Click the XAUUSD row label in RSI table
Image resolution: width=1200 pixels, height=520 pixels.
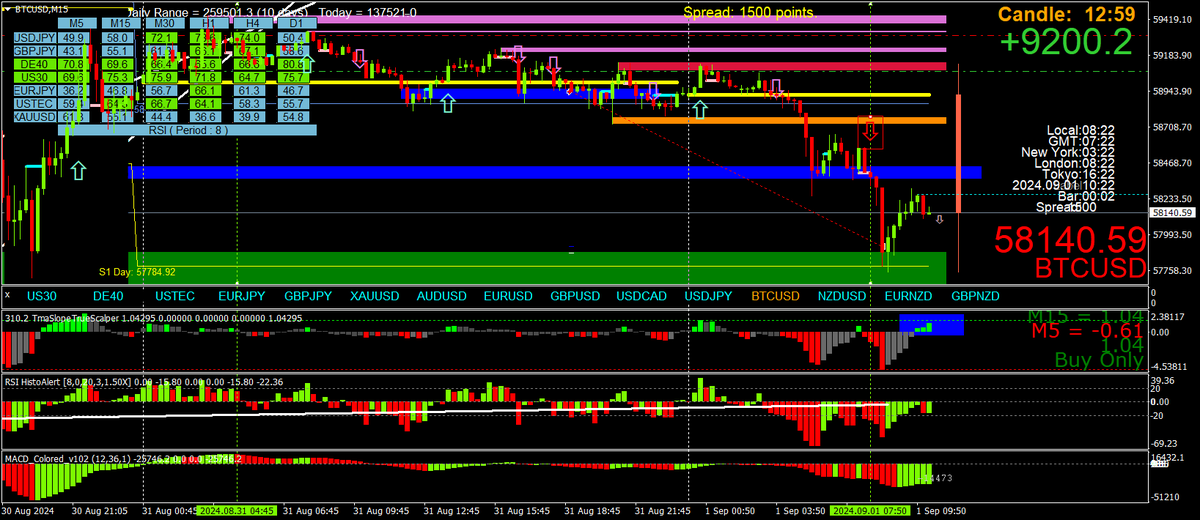[x=34, y=117]
